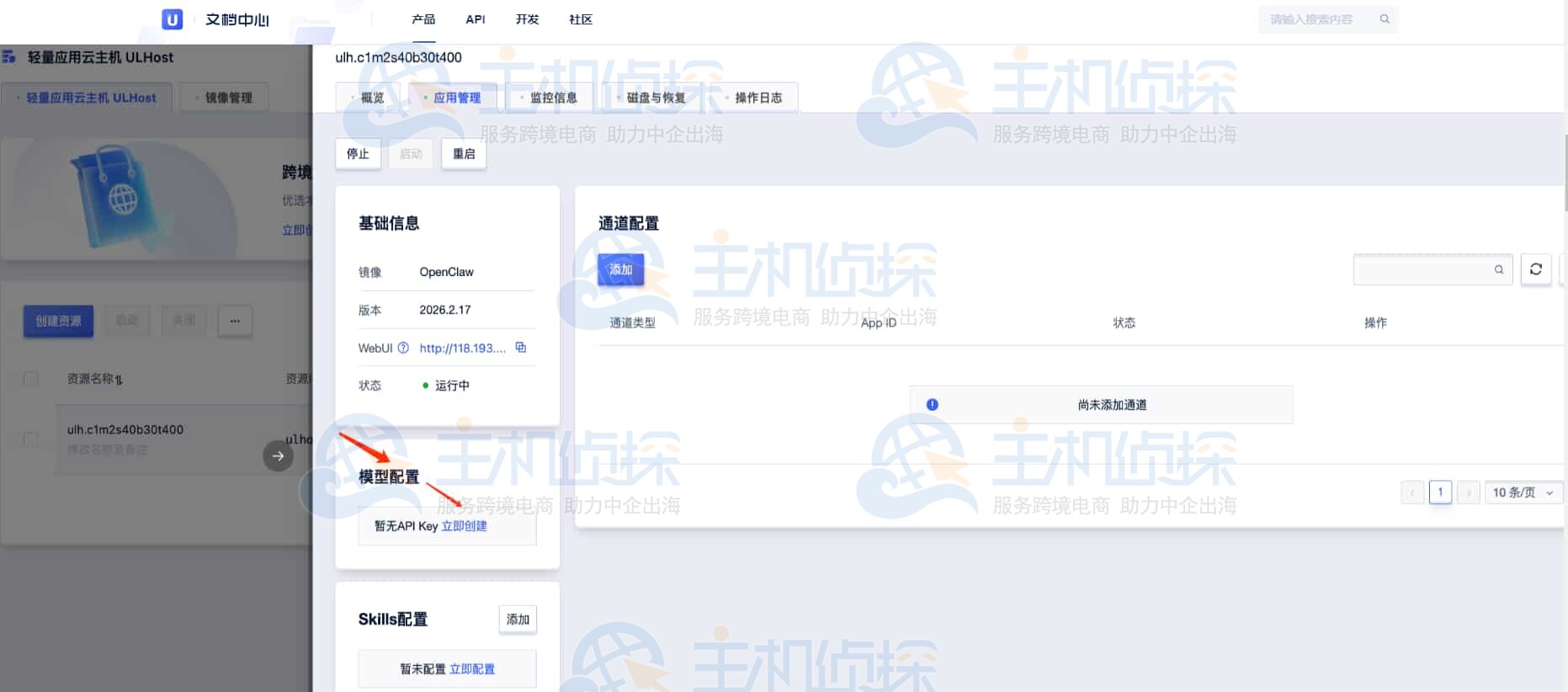Copy the WebUI address with copy icon
Viewport: 1568px width, 692px height.
pos(521,348)
